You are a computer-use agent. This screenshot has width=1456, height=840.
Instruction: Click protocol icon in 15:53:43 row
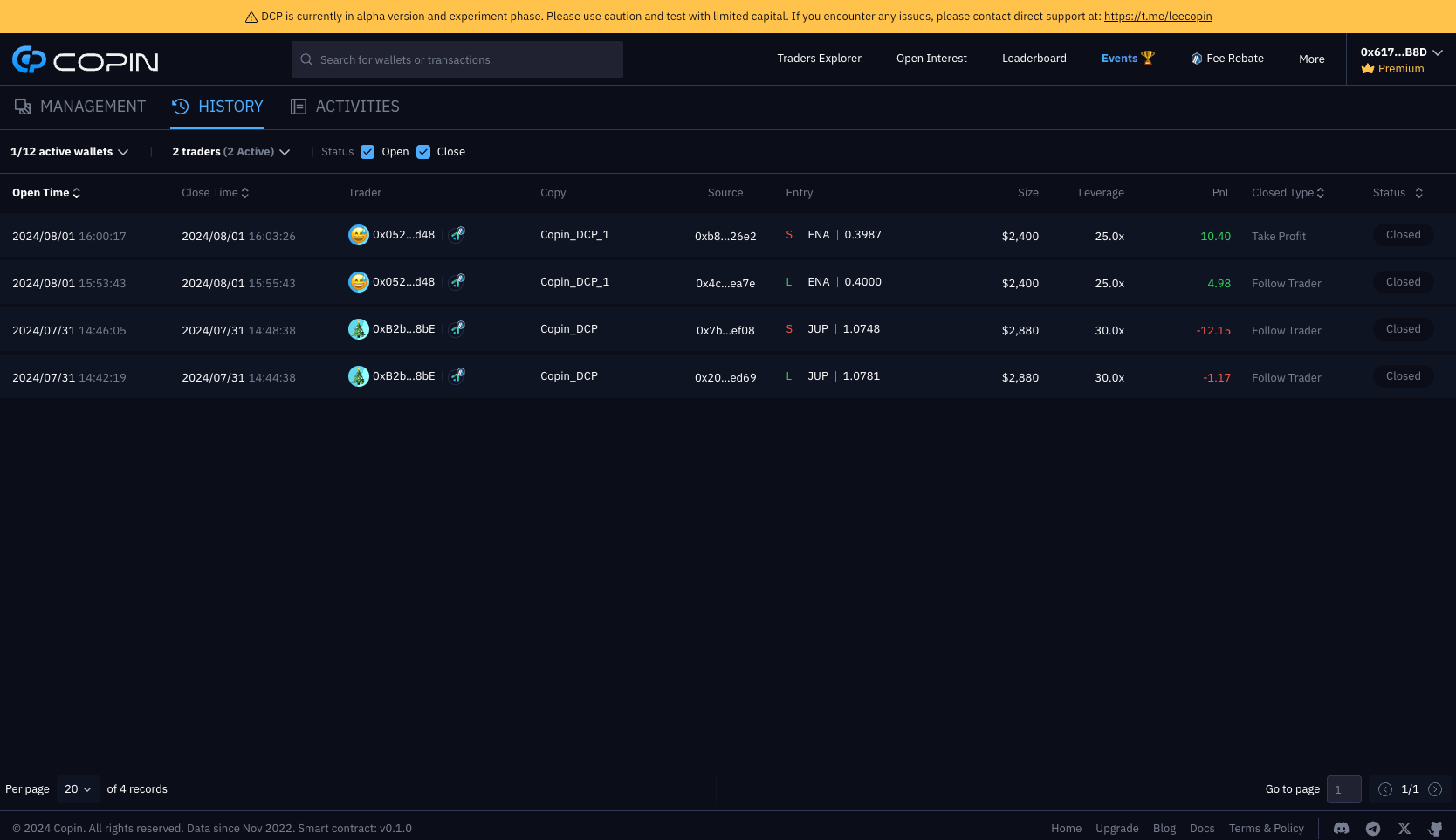(457, 281)
